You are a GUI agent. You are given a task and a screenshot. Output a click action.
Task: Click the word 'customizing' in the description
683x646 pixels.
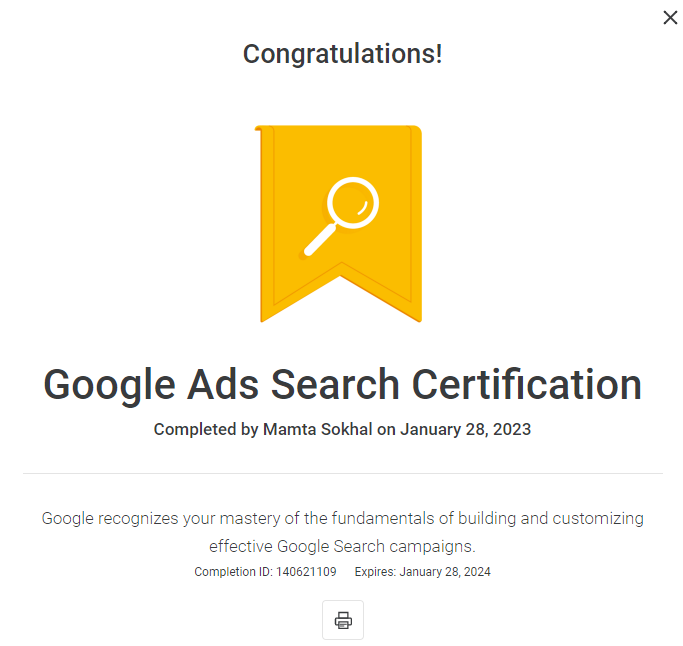(598, 518)
